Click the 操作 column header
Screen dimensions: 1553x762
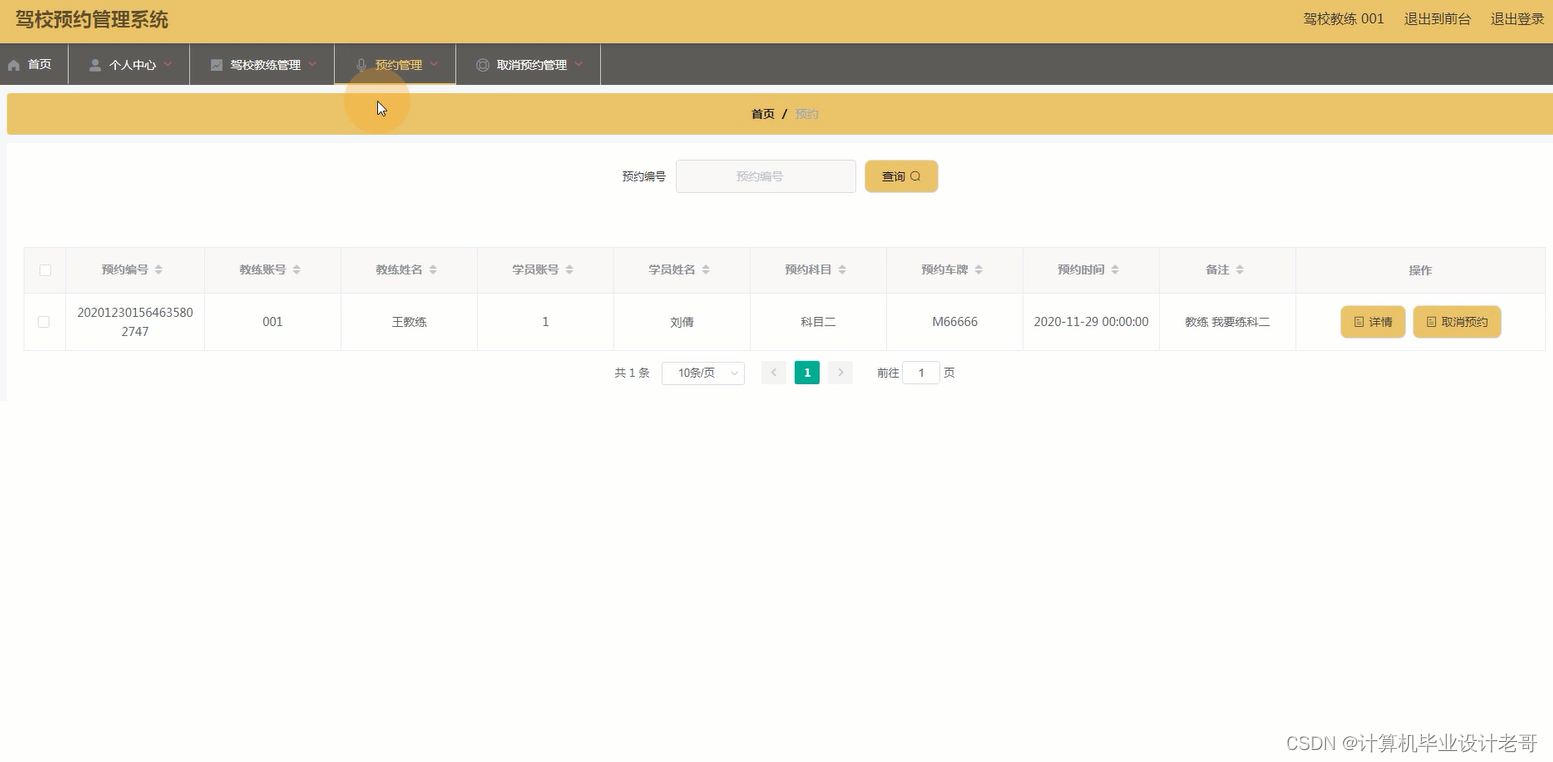point(1420,270)
